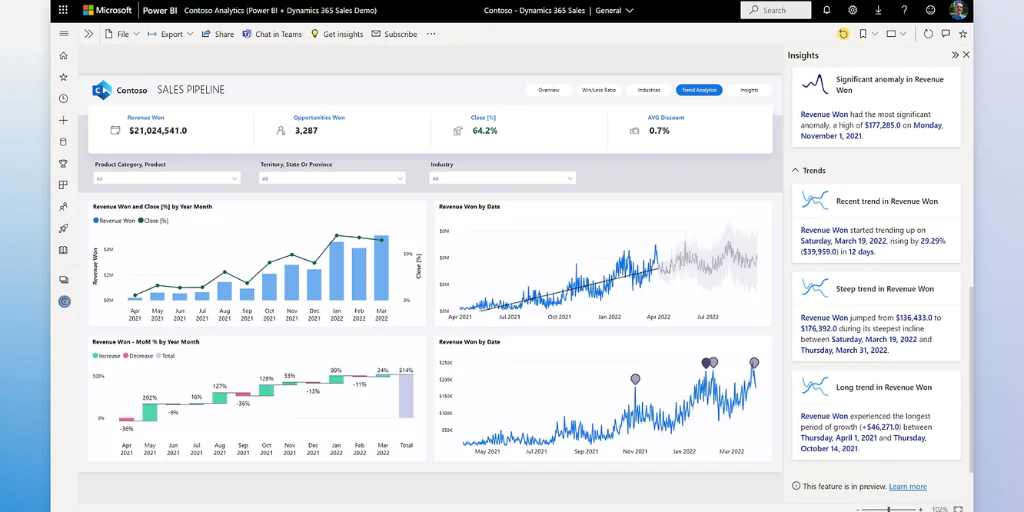Open Deployment pipelines rocket icon
1024x512 pixels.
pos(63,229)
